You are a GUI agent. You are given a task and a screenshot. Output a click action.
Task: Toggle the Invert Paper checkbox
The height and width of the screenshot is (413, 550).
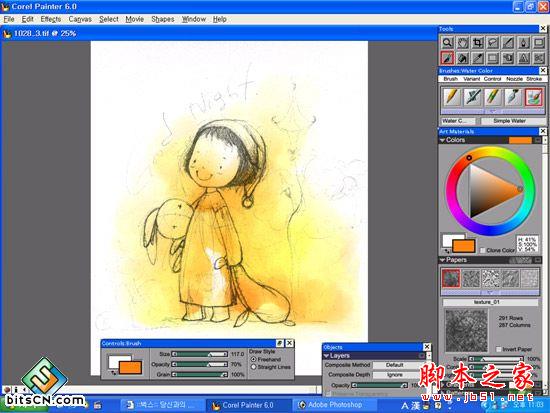tap(498, 349)
